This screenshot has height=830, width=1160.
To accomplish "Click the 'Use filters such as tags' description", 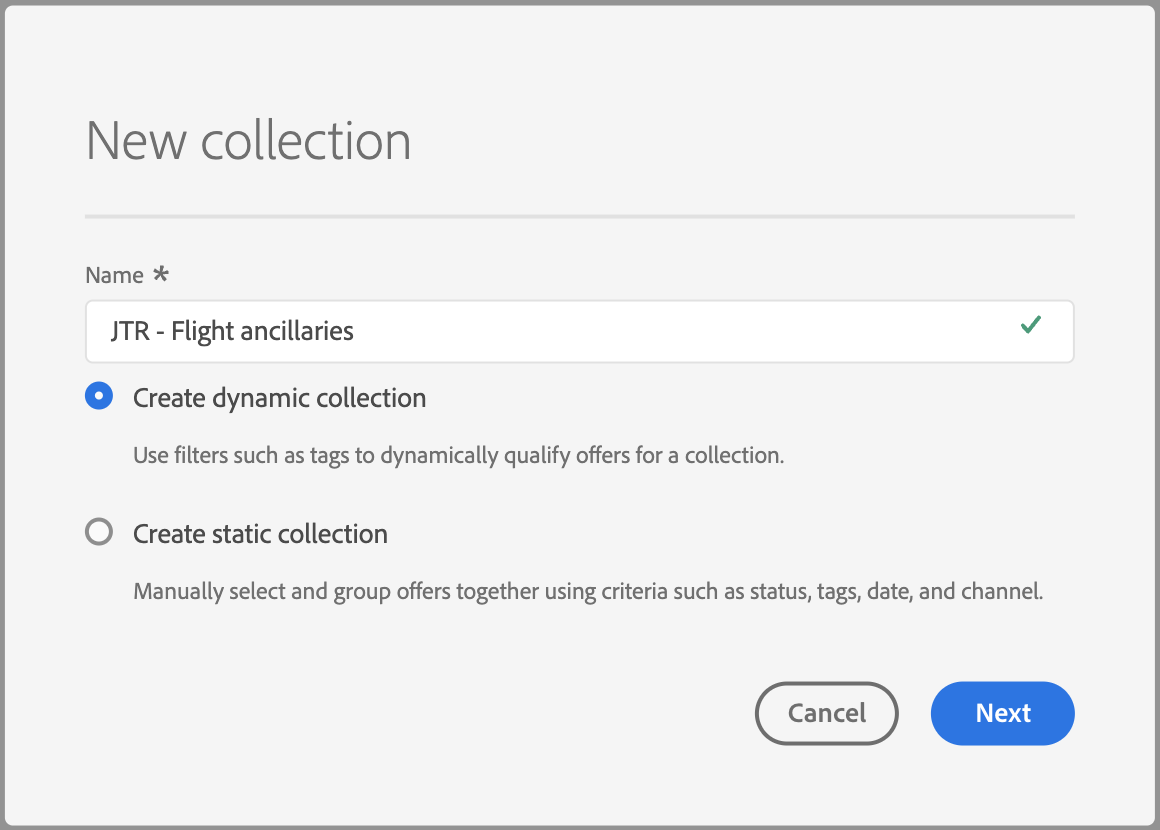I will (459, 455).
